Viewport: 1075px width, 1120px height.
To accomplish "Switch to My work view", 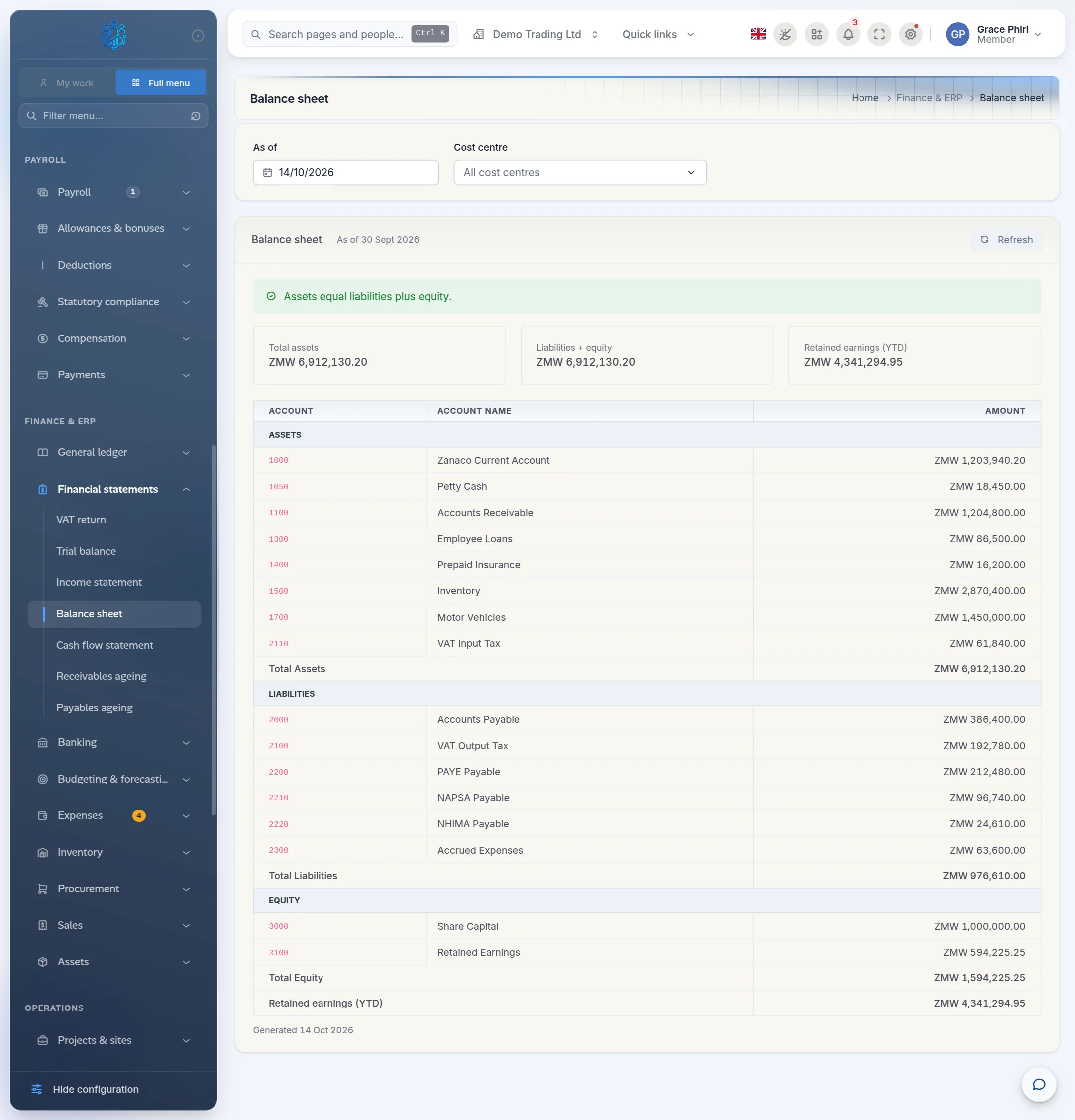I will tap(67, 83).
